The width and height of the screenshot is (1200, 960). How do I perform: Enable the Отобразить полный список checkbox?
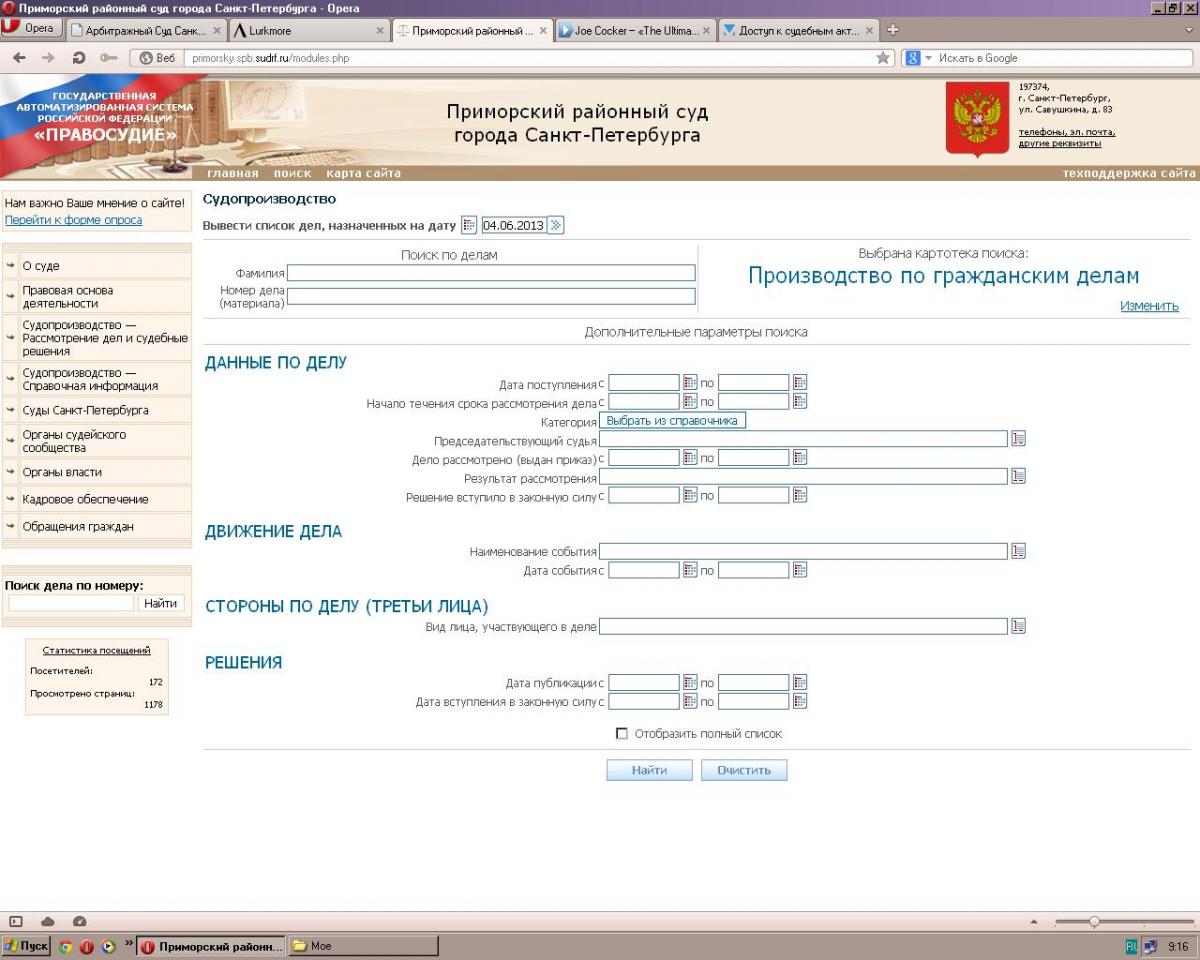tap(622, 734)
